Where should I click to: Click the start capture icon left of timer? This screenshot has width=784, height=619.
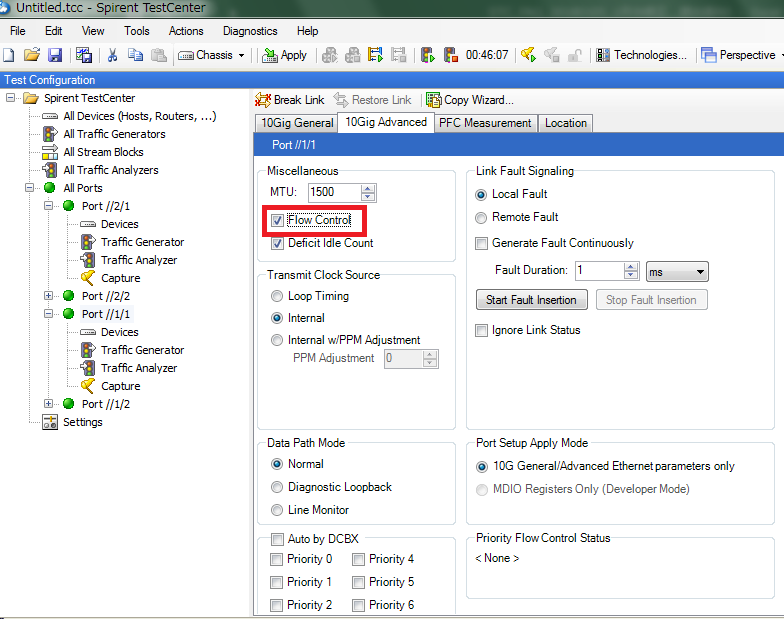(428, 54)
